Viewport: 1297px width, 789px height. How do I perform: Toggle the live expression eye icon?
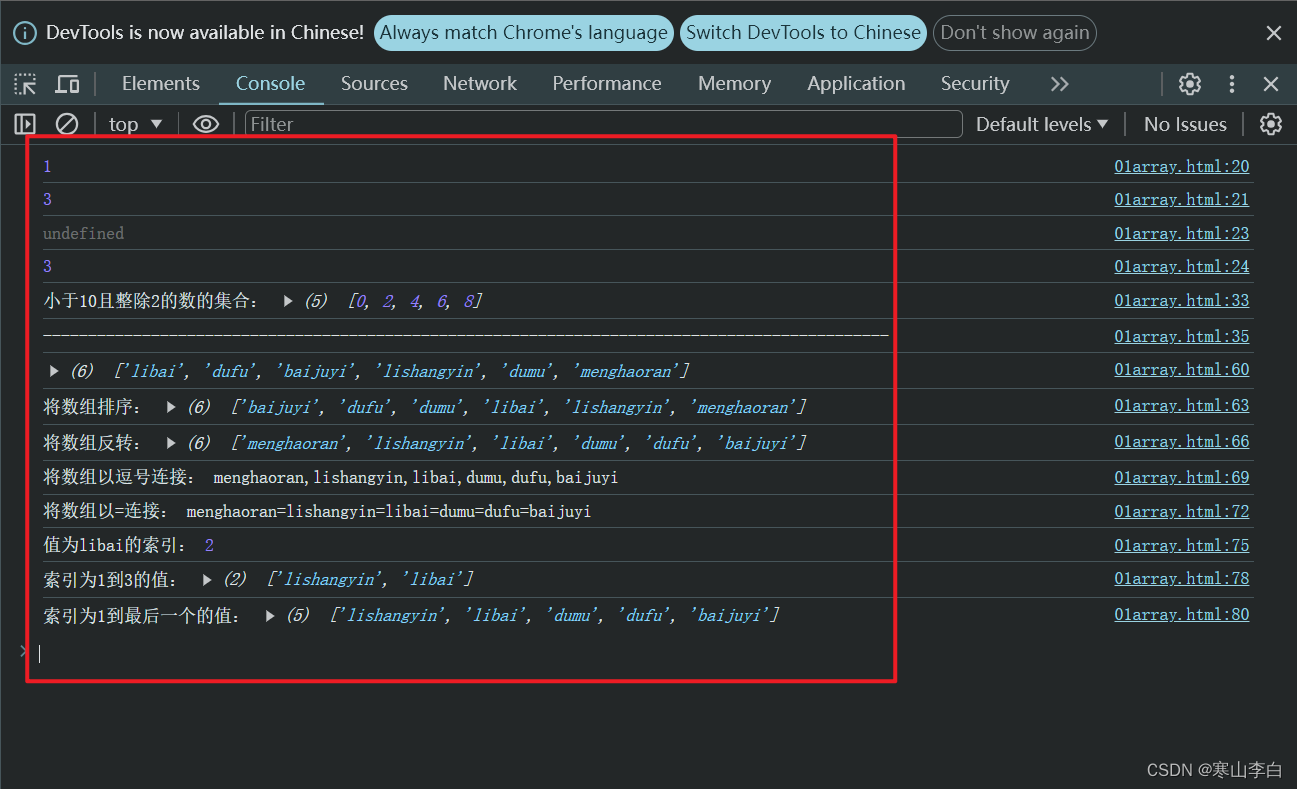[x=206, y=124]
